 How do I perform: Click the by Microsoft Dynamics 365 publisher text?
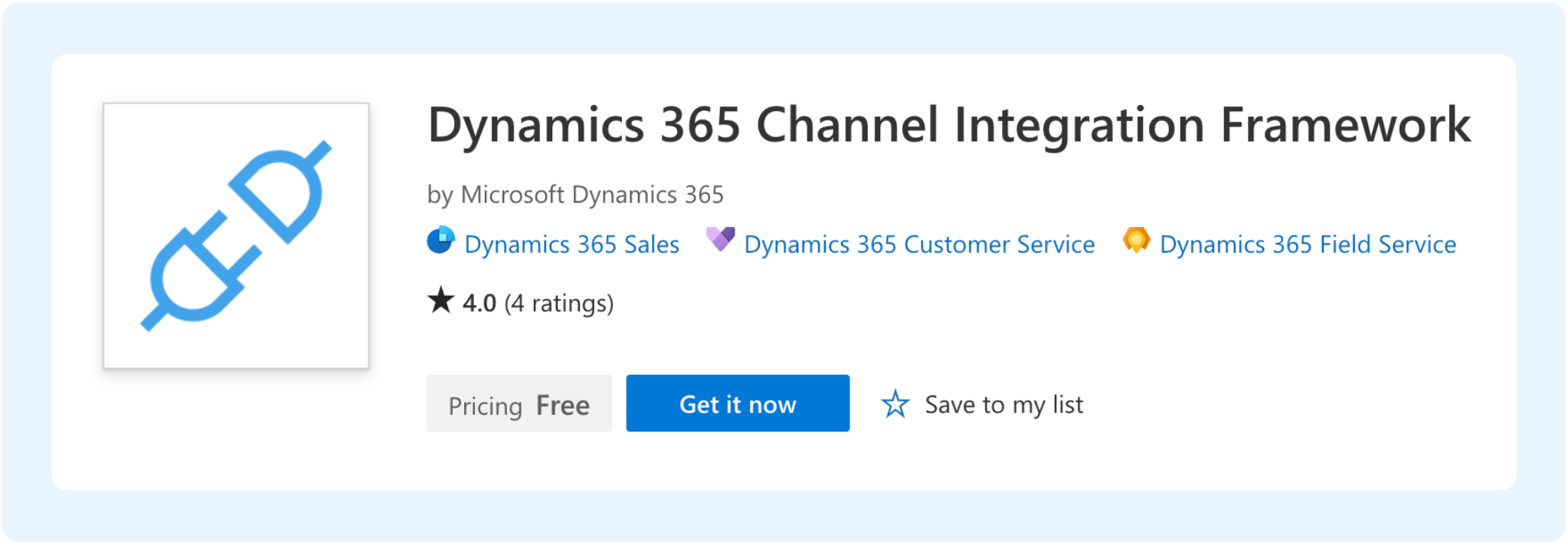575,195
